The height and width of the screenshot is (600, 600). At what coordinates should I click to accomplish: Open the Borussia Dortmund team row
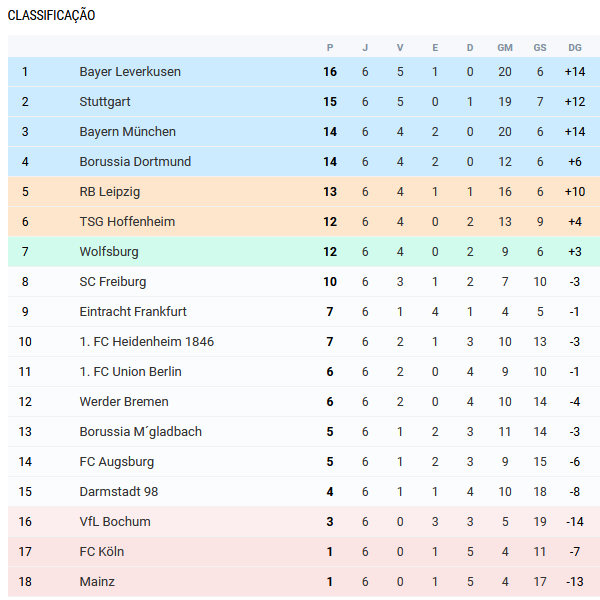[x=135, y=162]
